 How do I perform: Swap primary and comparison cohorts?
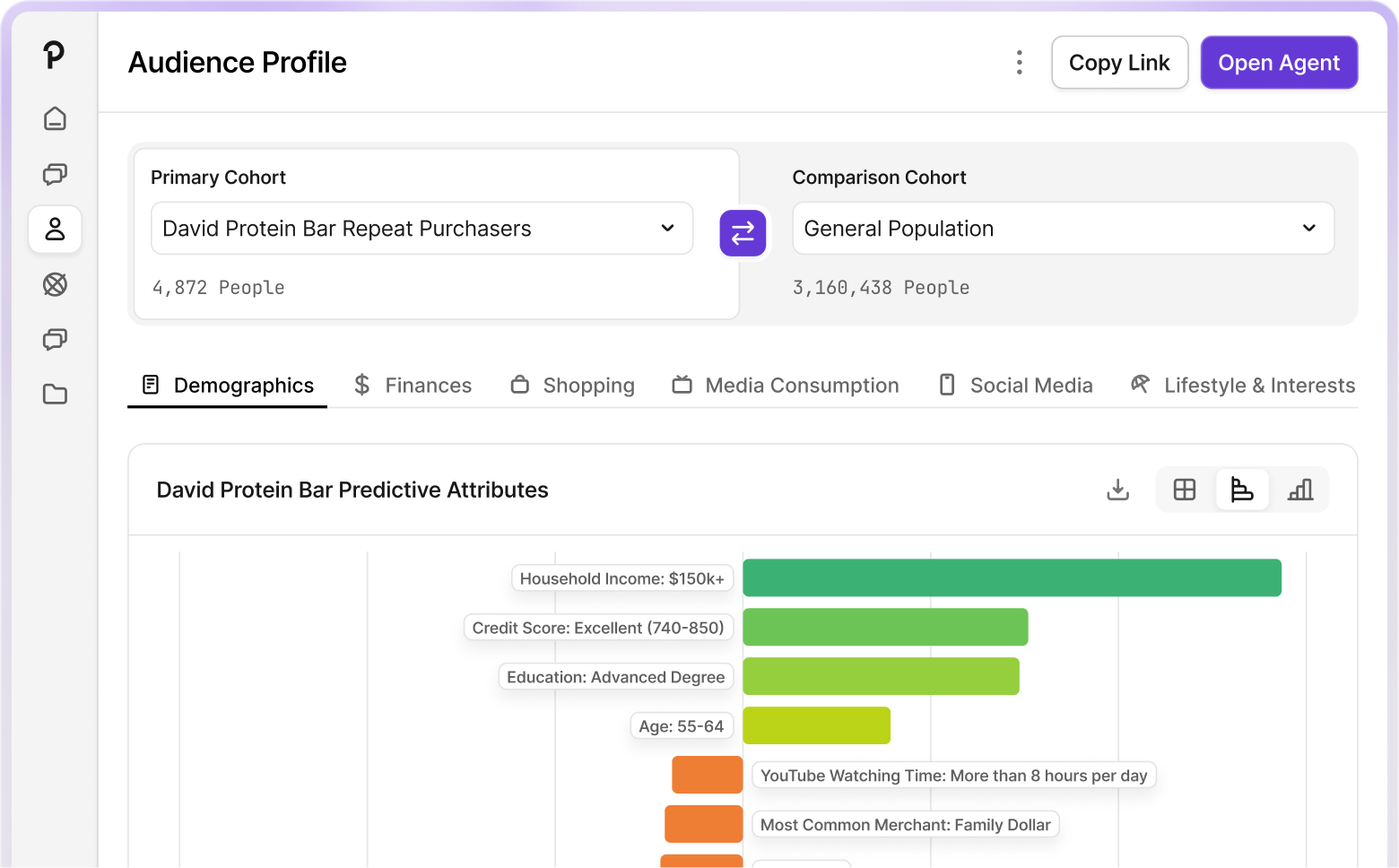(x=743, y=233)
